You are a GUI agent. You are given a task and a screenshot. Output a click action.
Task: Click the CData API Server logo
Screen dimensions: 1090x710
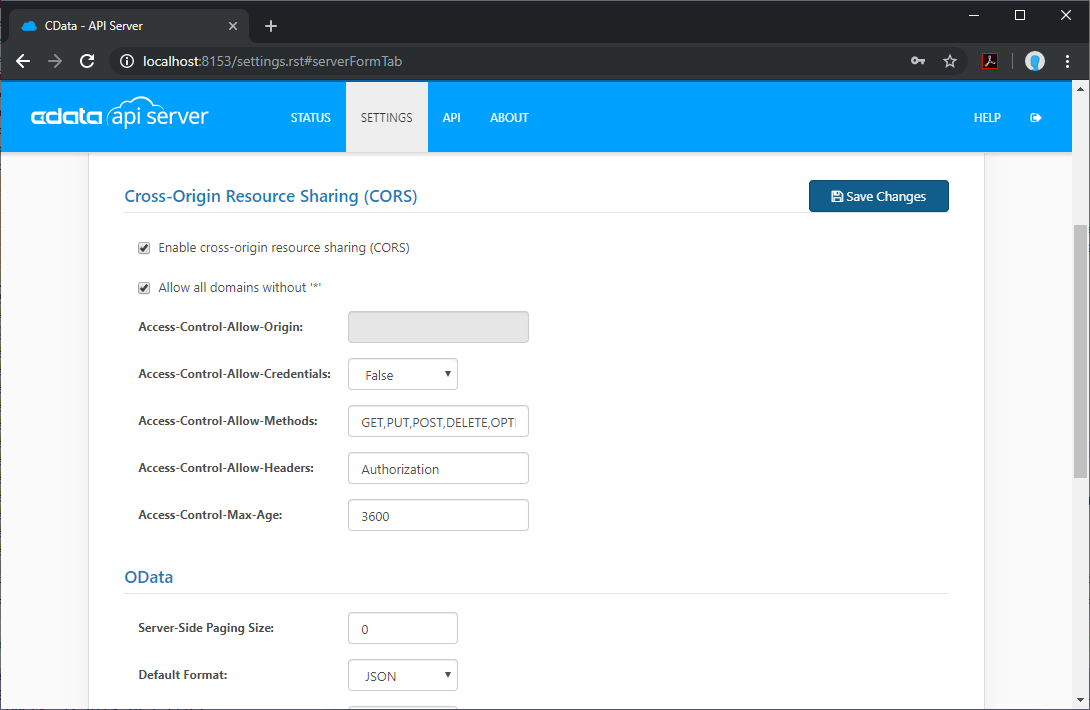point(120,117)
